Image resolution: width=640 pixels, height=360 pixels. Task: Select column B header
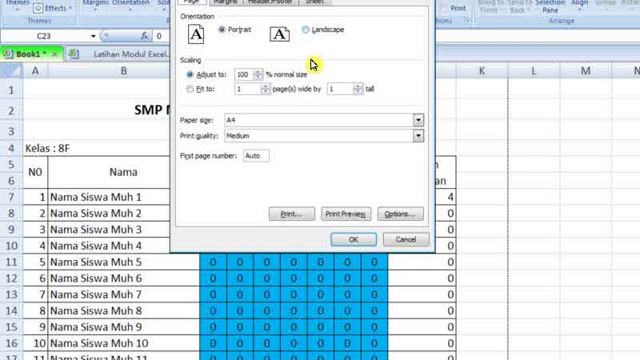coord(124,71)
